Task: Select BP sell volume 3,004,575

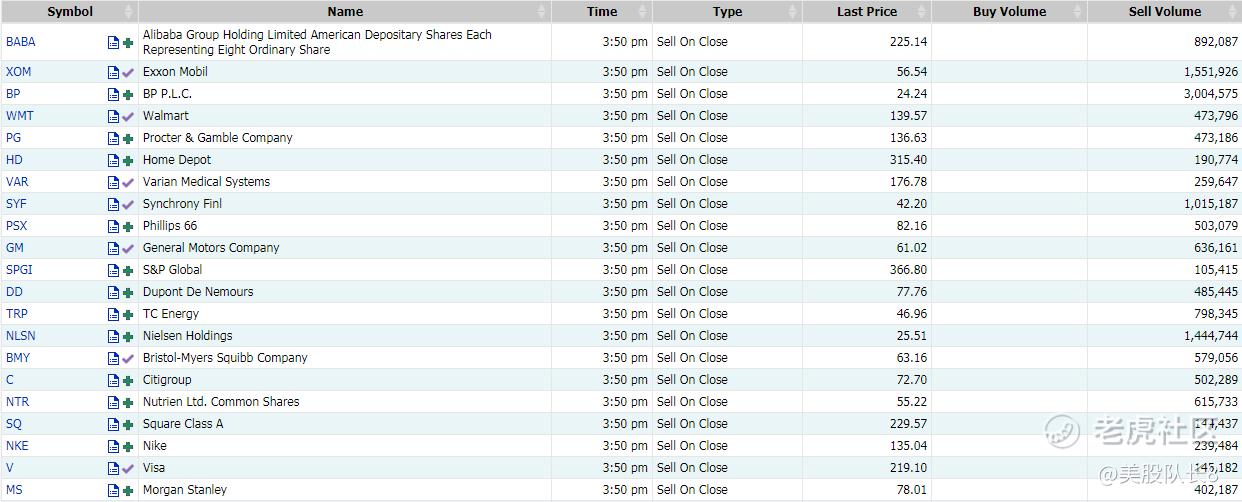Action: pos(1210,94)
